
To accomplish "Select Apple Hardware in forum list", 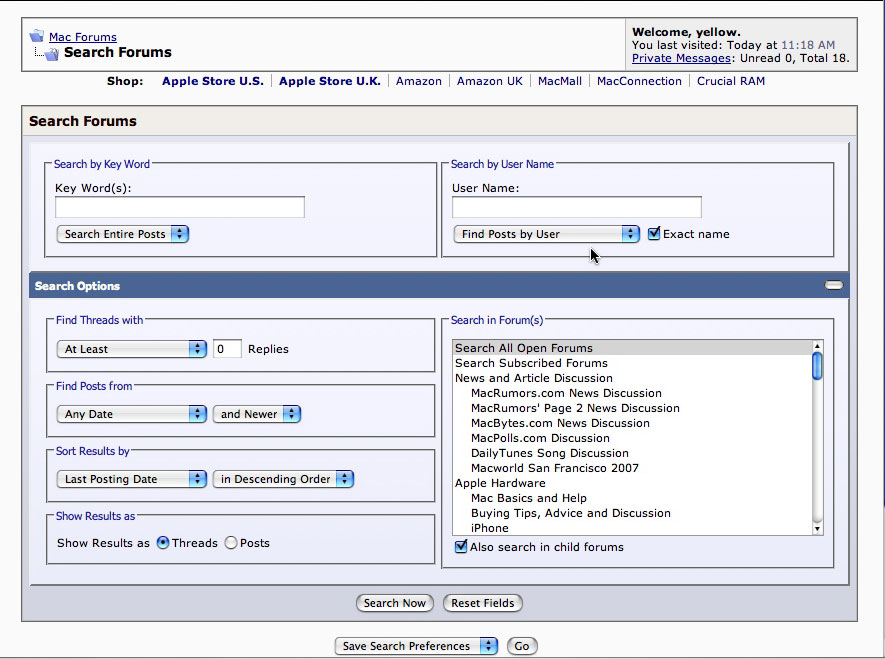I will (632, 483).
